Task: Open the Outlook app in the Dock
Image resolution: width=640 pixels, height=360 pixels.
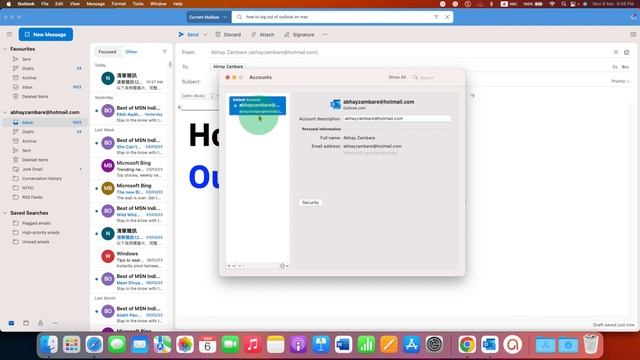Action: 490,345
